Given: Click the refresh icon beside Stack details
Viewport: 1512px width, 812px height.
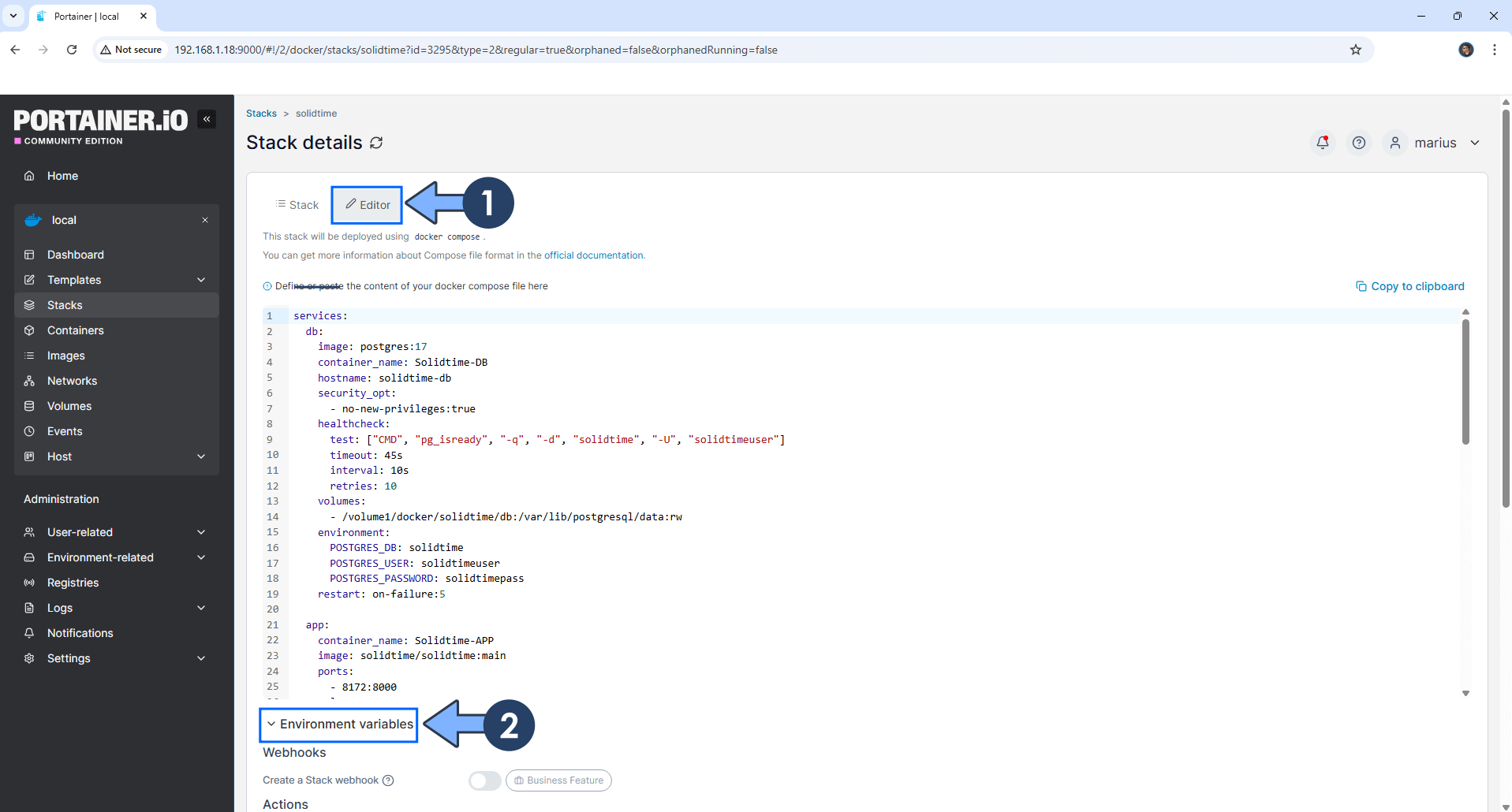Looking at the screenshot, I should 376,143.
